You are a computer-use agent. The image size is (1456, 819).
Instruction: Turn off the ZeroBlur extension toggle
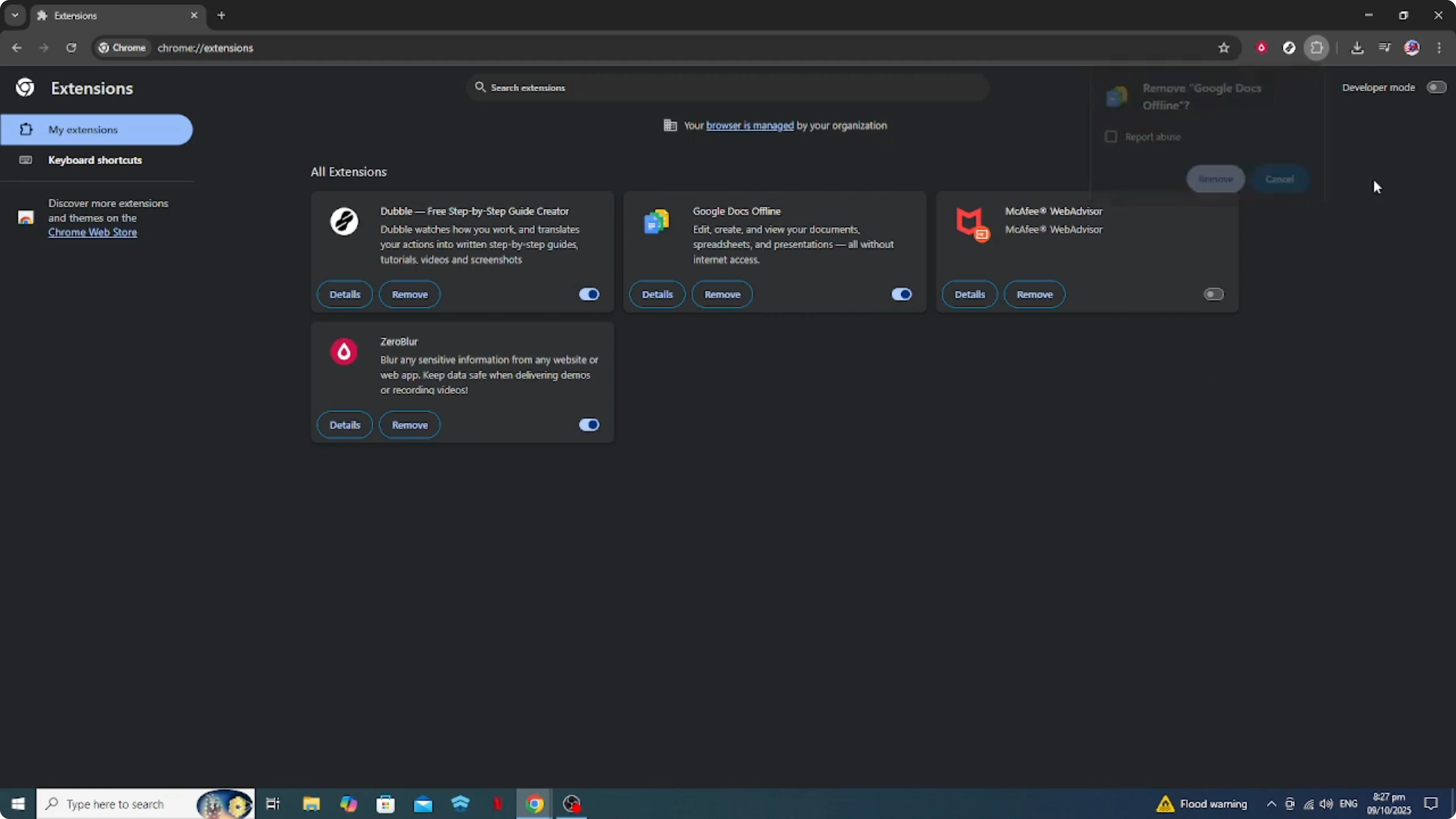pyautogui.click(x=588, y=425)
